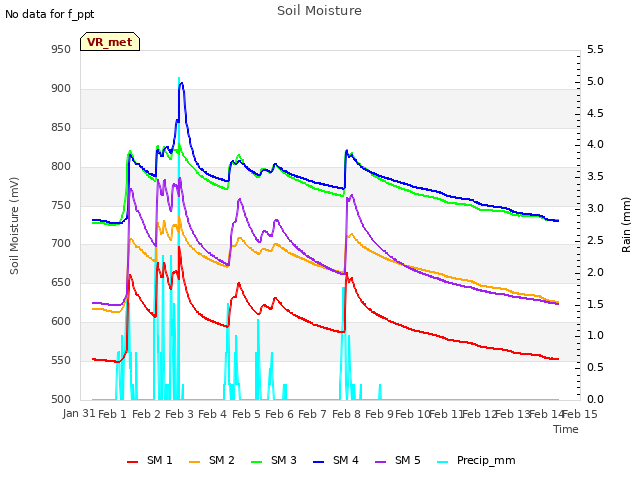Click the 950 y-axis tick label
This screenshot has width=640, height=480.
(61, 50)
